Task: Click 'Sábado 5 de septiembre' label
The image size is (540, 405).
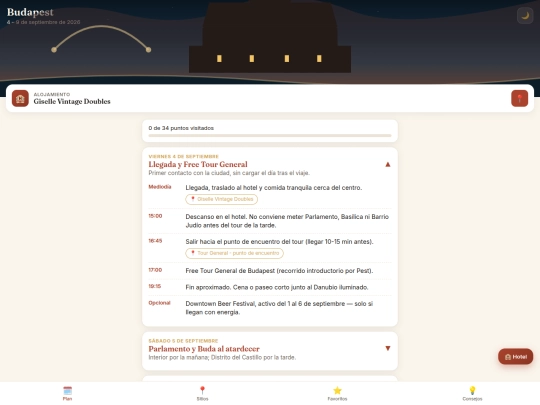Action: click(183, 341)
